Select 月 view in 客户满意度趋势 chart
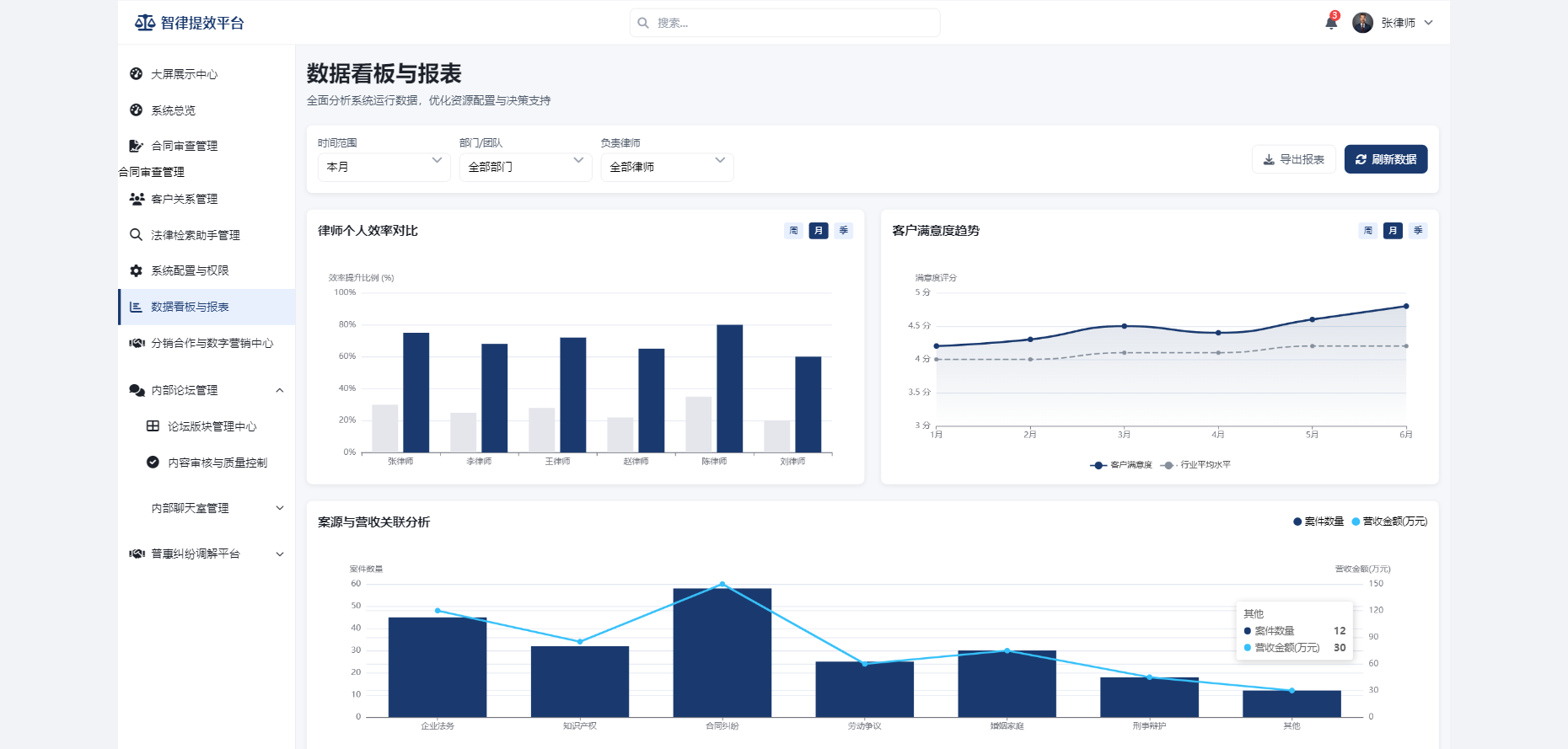 point(1393,231)
